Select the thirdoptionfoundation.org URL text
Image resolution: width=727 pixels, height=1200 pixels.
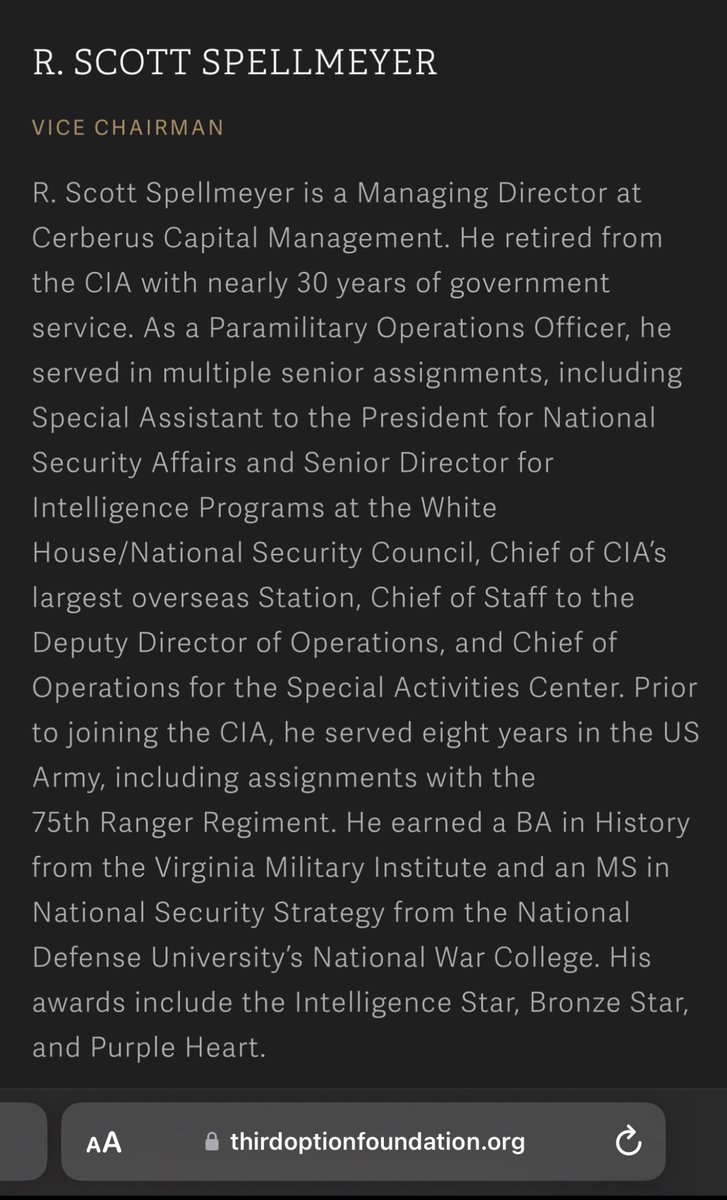tap(376, 1142)
